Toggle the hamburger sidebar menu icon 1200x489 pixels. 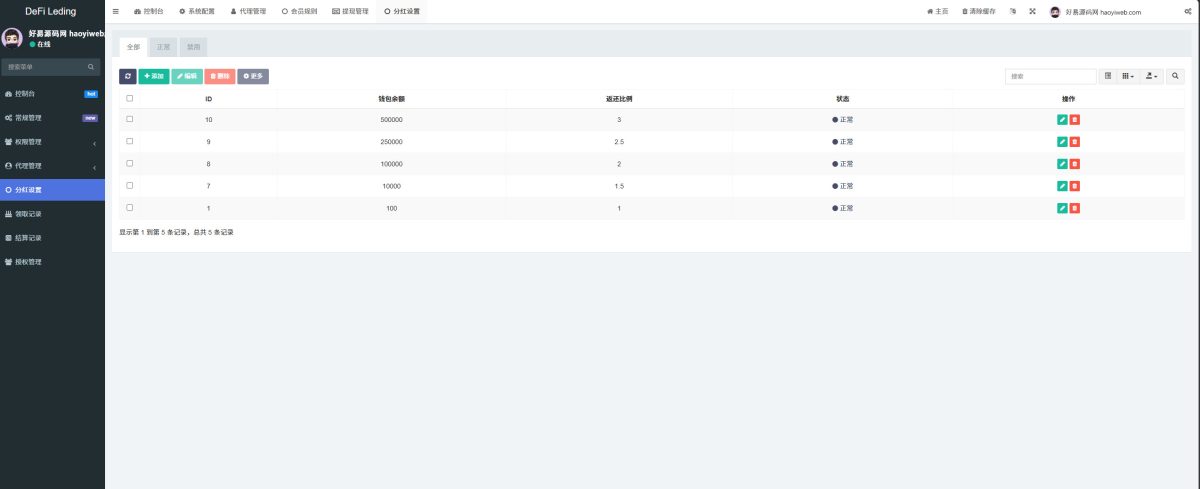tap(116, 11)
